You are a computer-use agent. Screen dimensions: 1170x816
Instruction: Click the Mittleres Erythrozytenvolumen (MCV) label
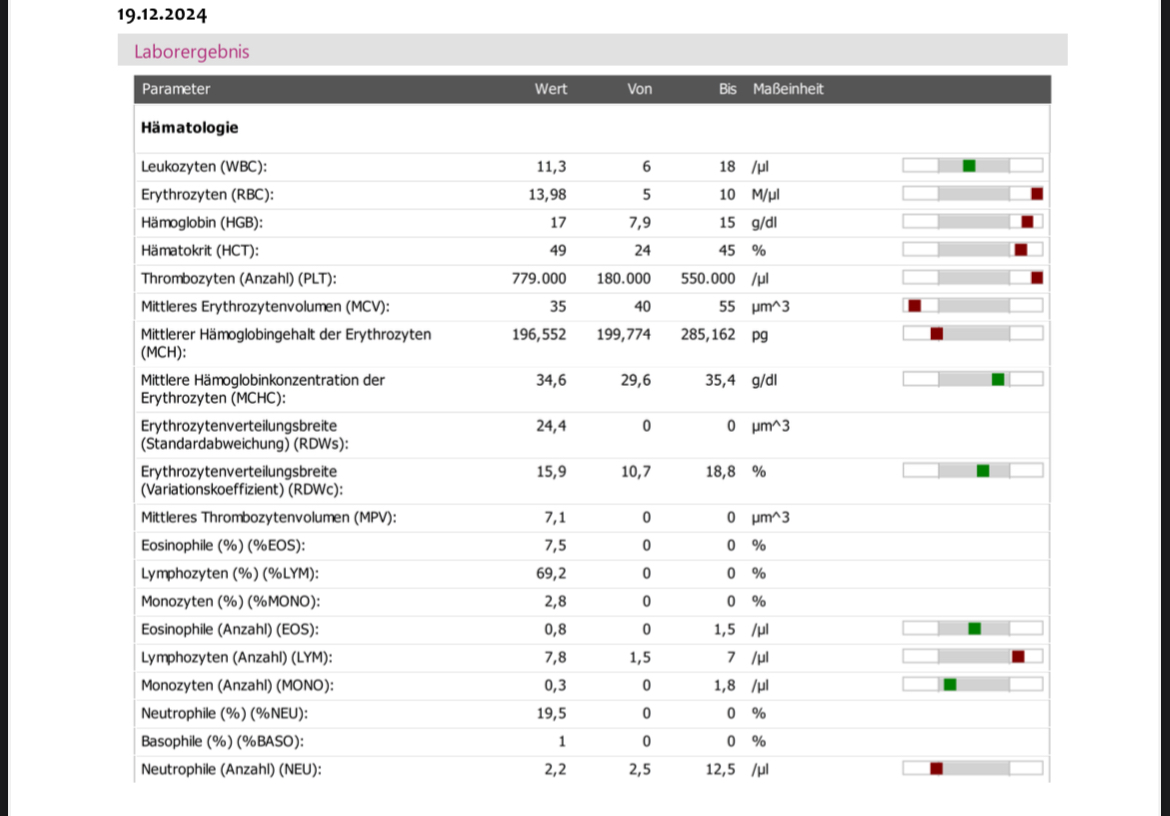266,307
